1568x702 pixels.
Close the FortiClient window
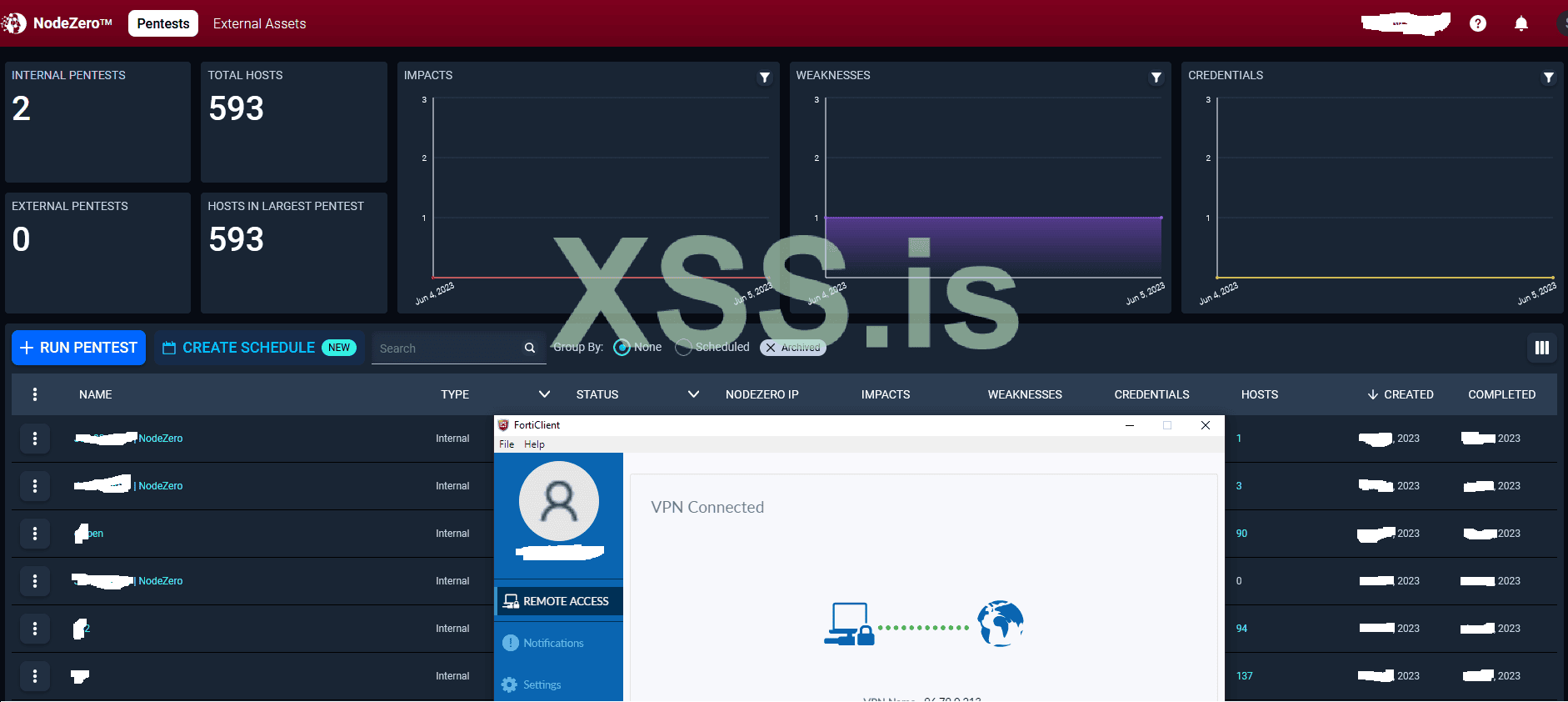(x=1206, y=425)
